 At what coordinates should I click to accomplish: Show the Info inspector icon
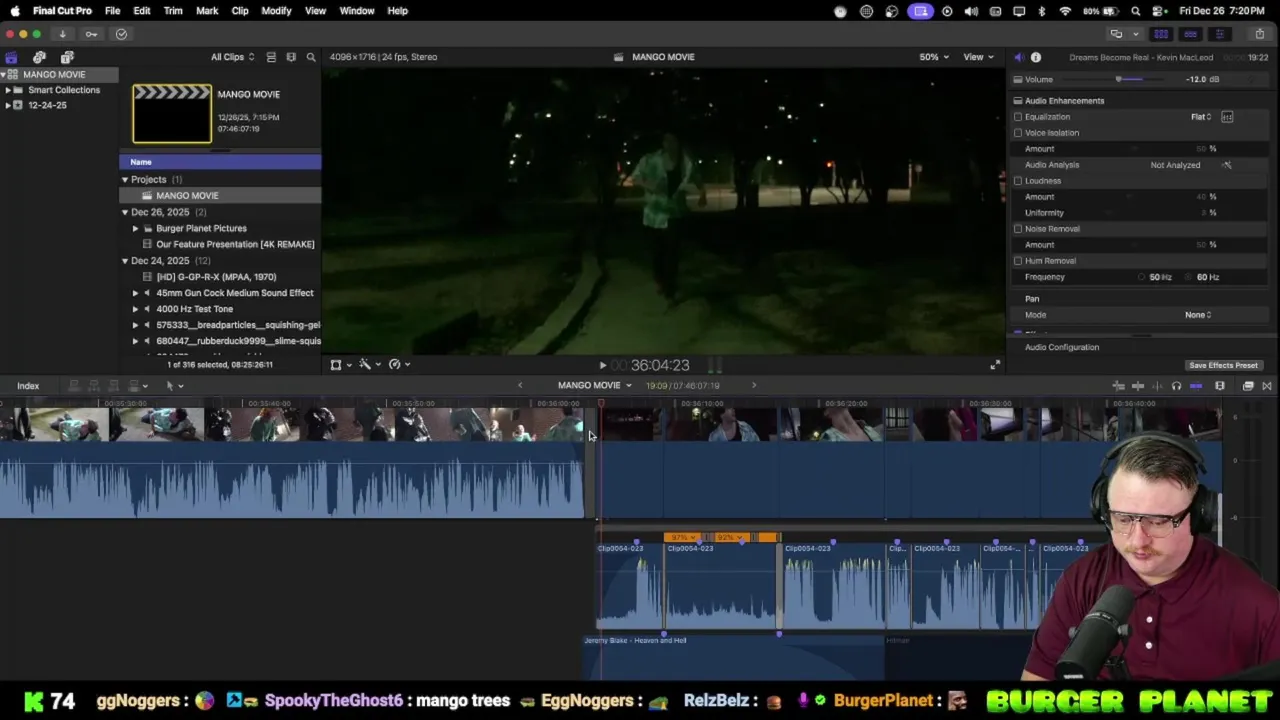[1036, 57]
